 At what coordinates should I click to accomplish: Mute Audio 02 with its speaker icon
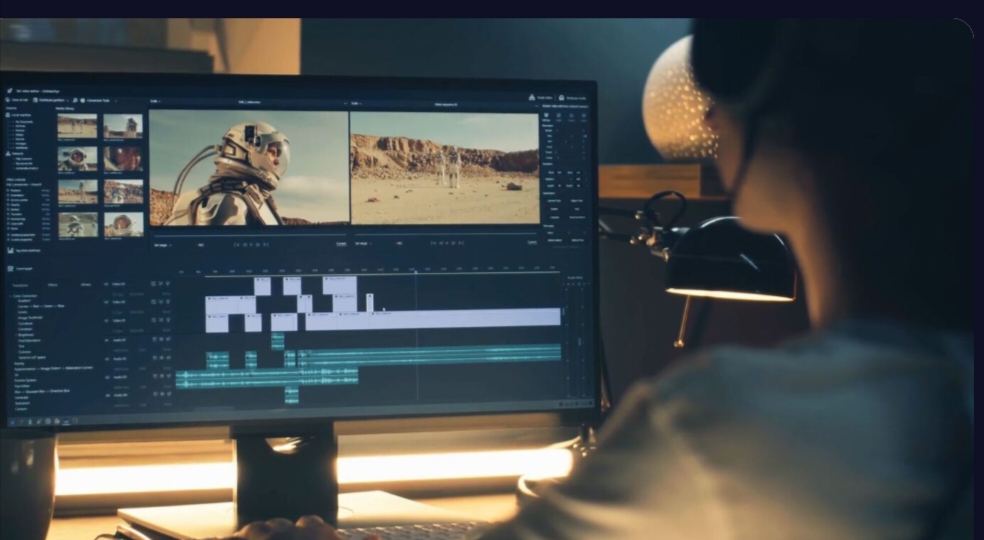(x=168, y=358)
